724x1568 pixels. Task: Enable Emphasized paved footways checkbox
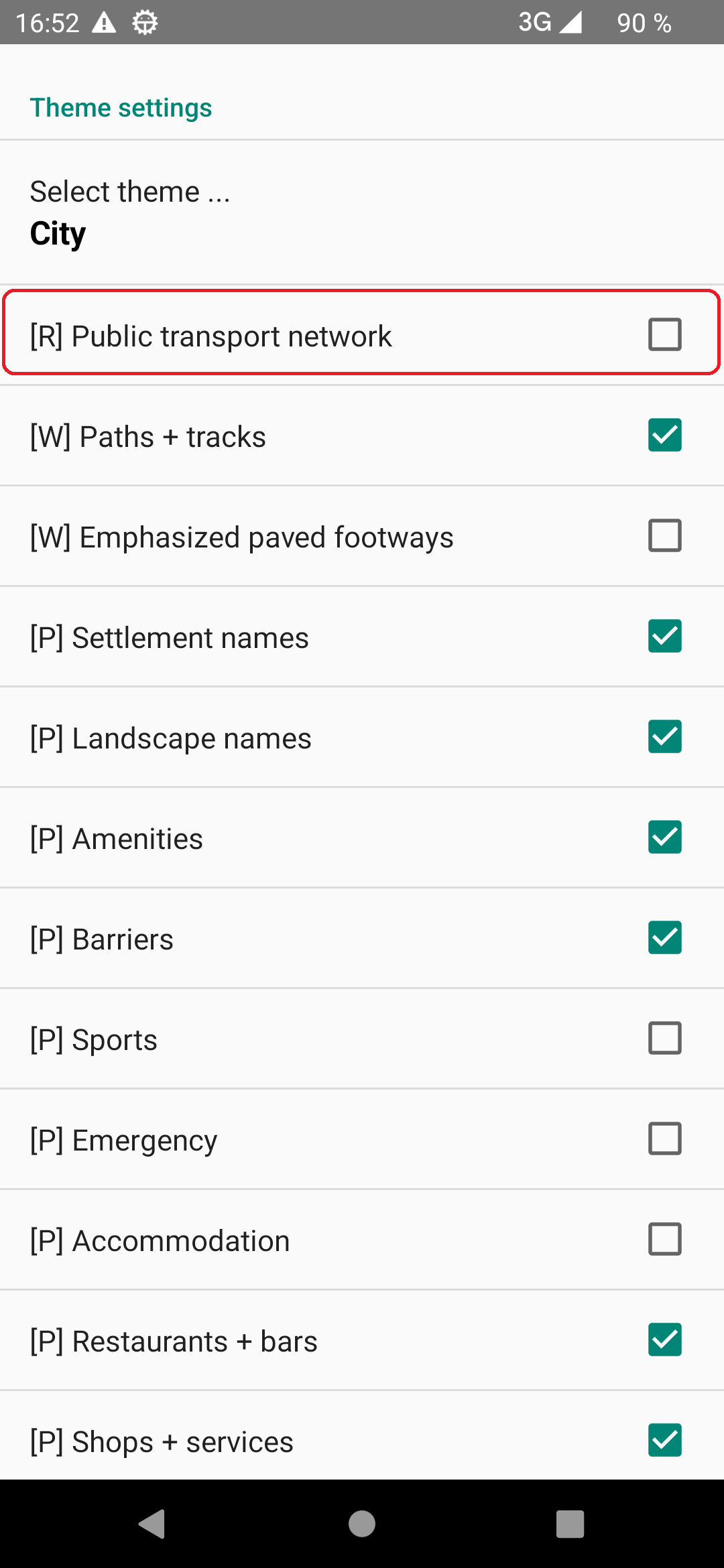[x=664, y=535]
